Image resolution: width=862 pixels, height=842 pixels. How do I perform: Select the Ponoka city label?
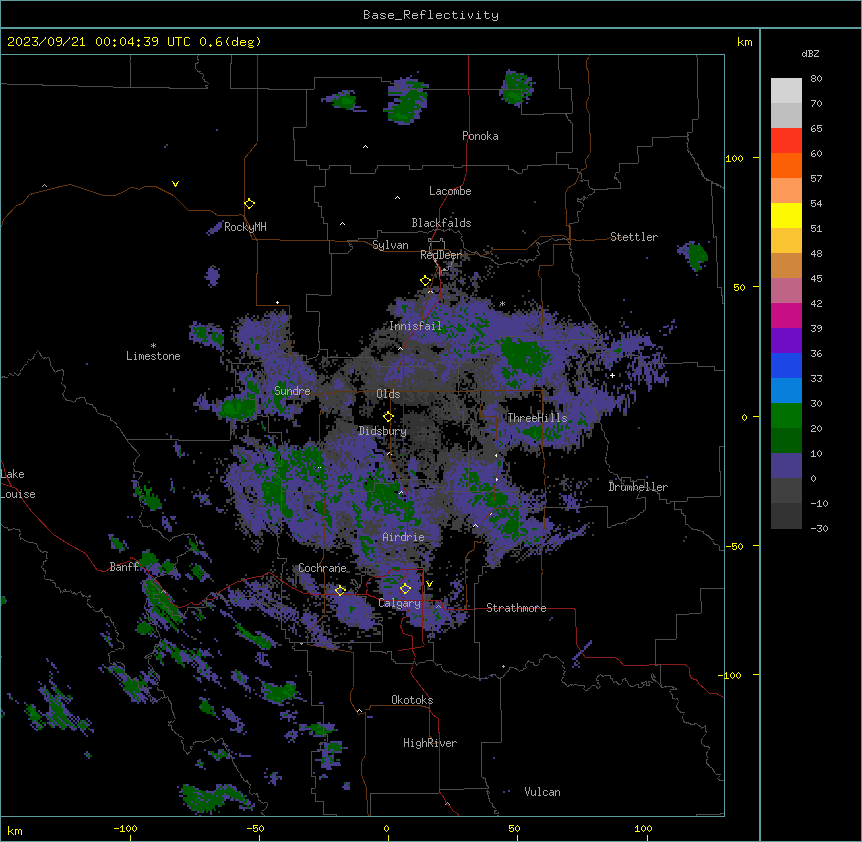point(480,136)
